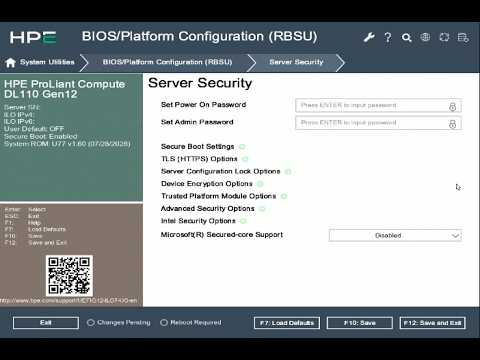480x360 pixels.
Task: Open Secure Boot Settings
Action: [x=197, y=147]
